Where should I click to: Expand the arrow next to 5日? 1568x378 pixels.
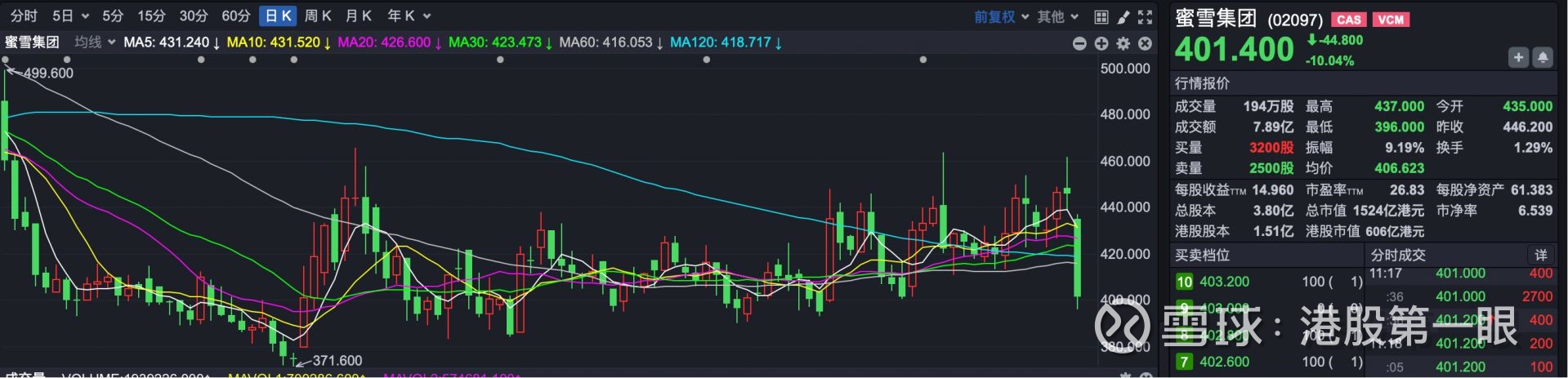coord(85,16)
